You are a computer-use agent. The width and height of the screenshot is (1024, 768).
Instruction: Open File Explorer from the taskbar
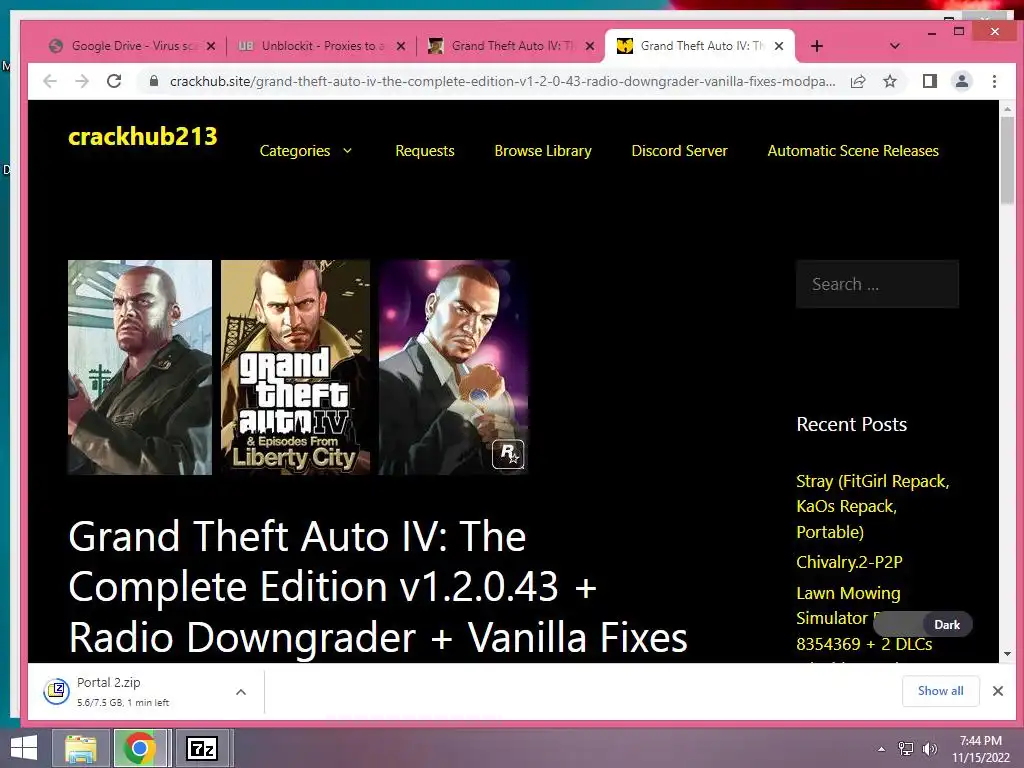pos(81,748)
